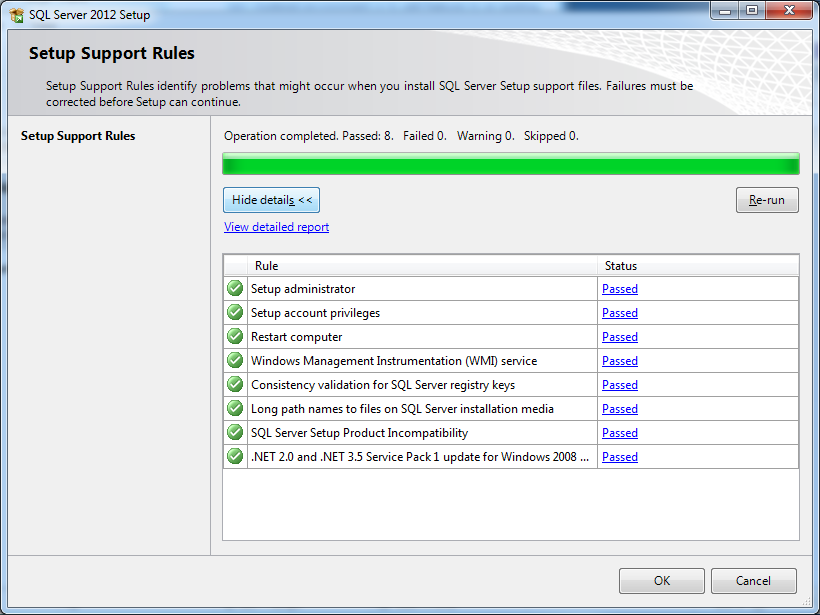Sort by the Status column header
The height and width of the screenshot is (615, 820).
coord(698,266)
